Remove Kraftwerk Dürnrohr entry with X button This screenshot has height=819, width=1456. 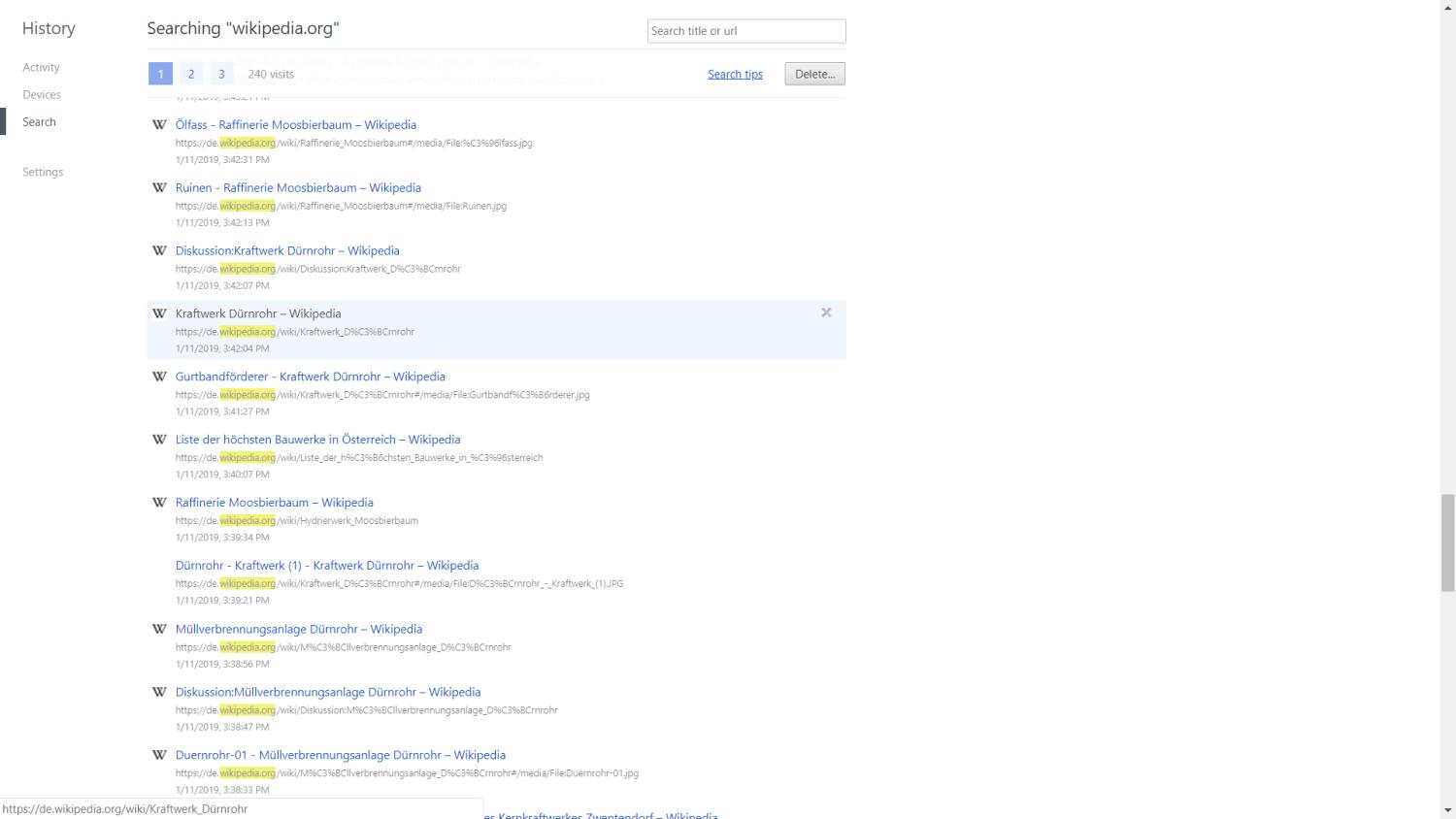[x=826, y=312]
